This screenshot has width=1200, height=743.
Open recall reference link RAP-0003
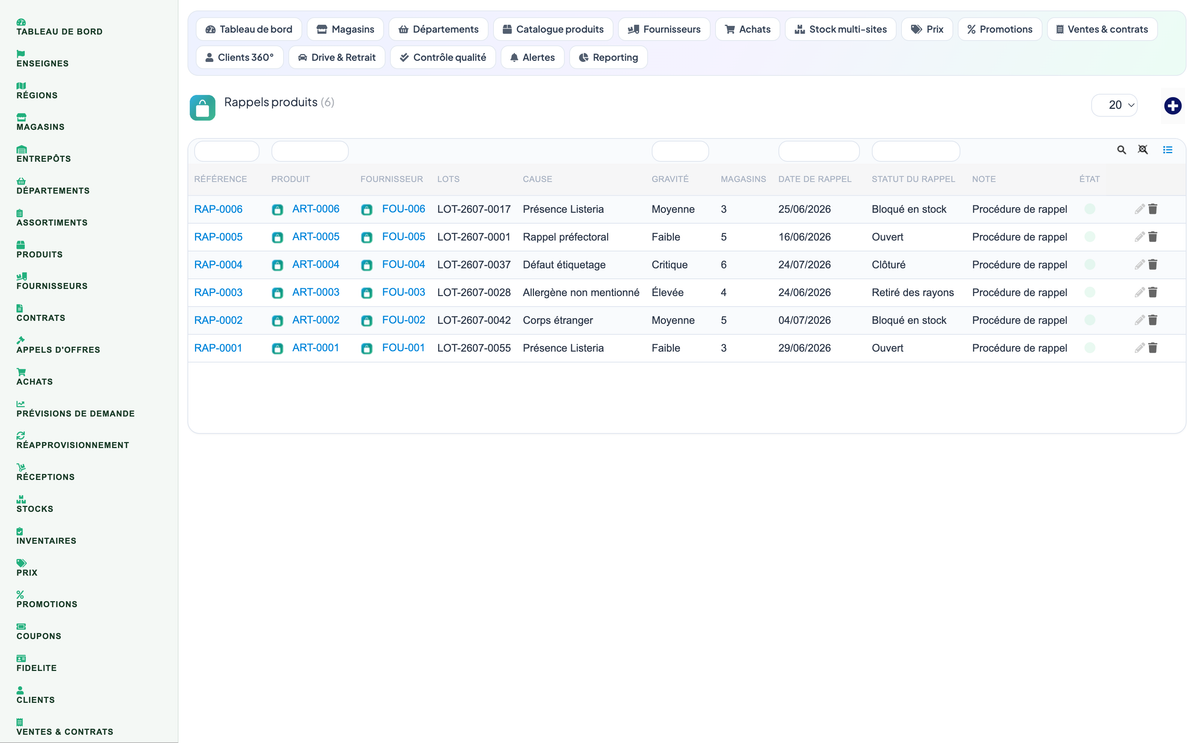(218, 293)
